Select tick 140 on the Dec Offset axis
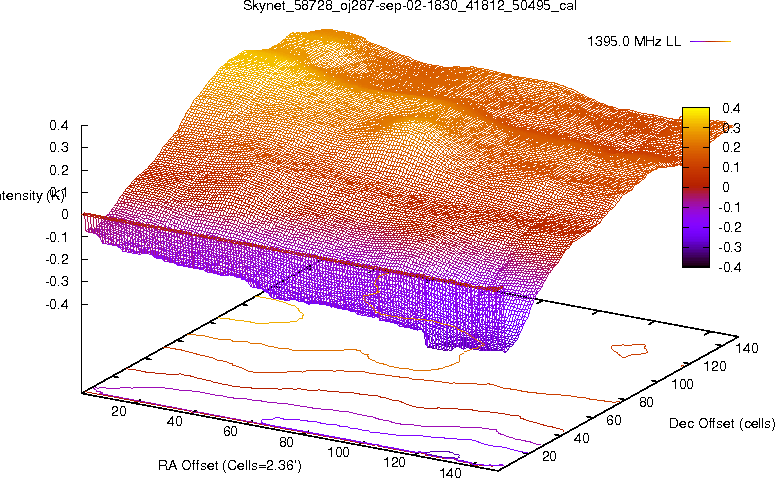775x478 pixels. tap(747, 348)
